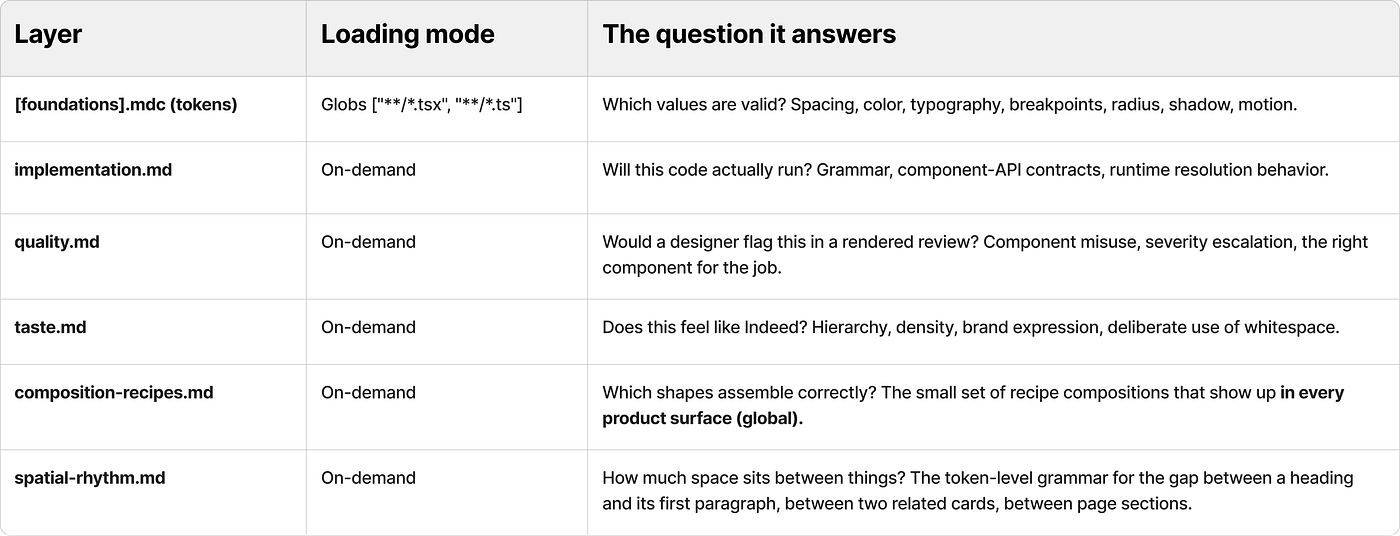Image resolution: width=1400 pixels, height=536 pixels.
Task: Click On-demand in the spatial-rhythm.md row
Action: (368, 478)
